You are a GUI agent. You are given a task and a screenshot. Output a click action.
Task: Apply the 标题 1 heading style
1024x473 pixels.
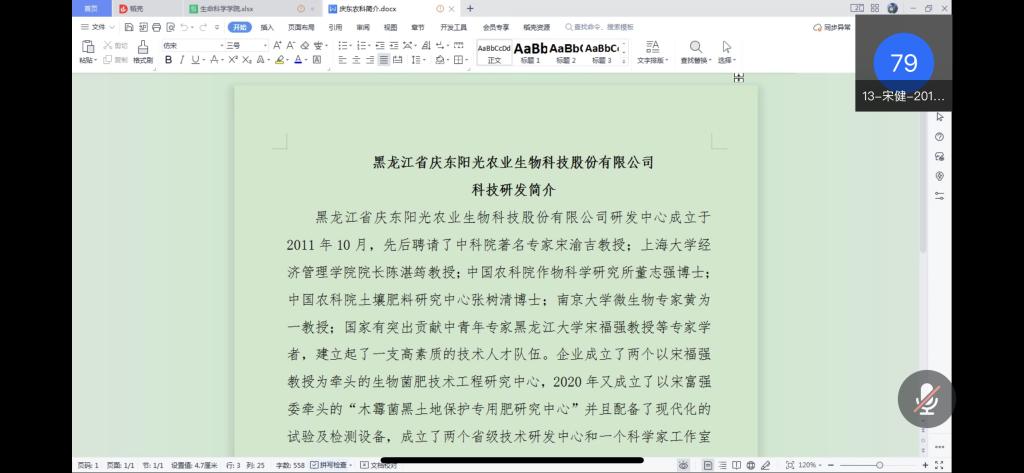tap(531, 52)
